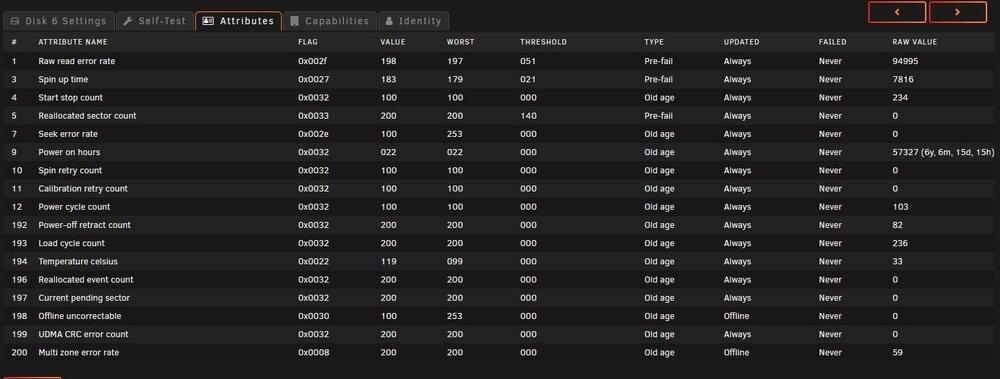The width and height of the screenshot is (1000, 379).
Task: Select the Power on hours row
Action: point(500,152)
